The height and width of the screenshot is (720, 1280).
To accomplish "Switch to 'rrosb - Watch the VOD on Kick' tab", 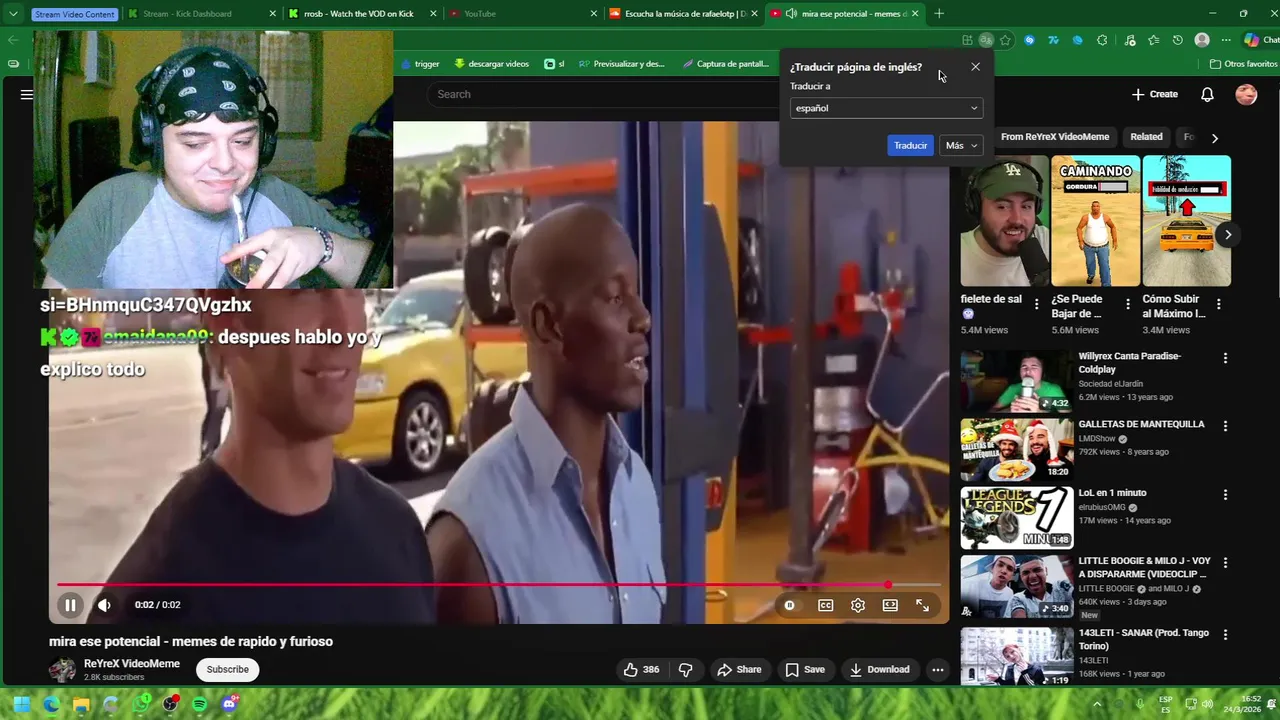I will (x=362, y=14).
